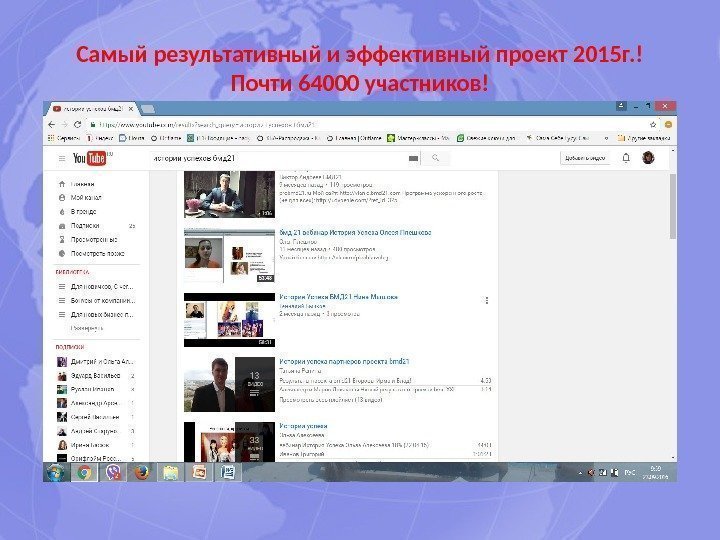Open the Chrome menu orange icon
The height and width of the screenshot is (540, 720).
click(669, 124)
